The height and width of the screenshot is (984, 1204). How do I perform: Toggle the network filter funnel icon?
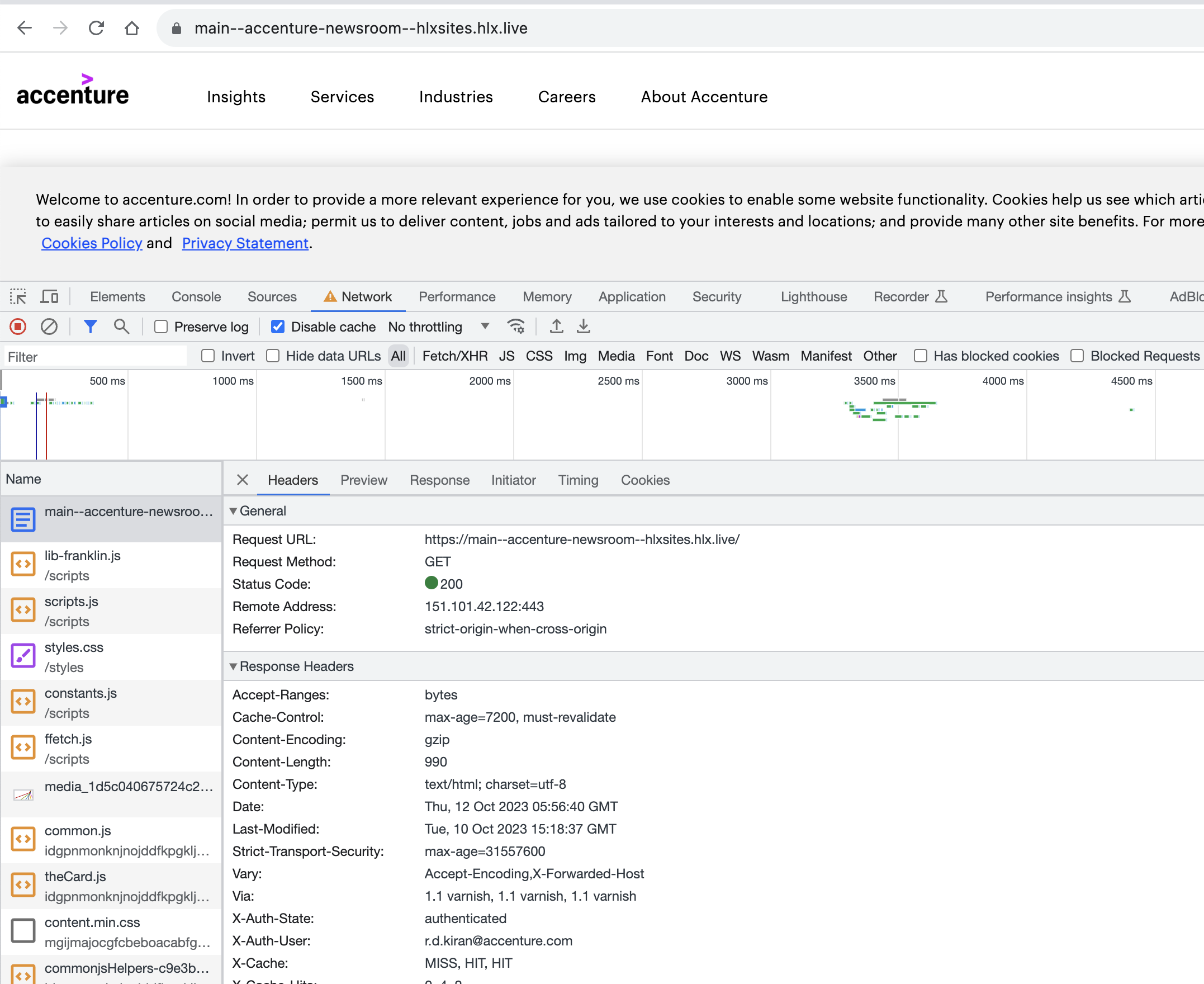pos(90,327)
